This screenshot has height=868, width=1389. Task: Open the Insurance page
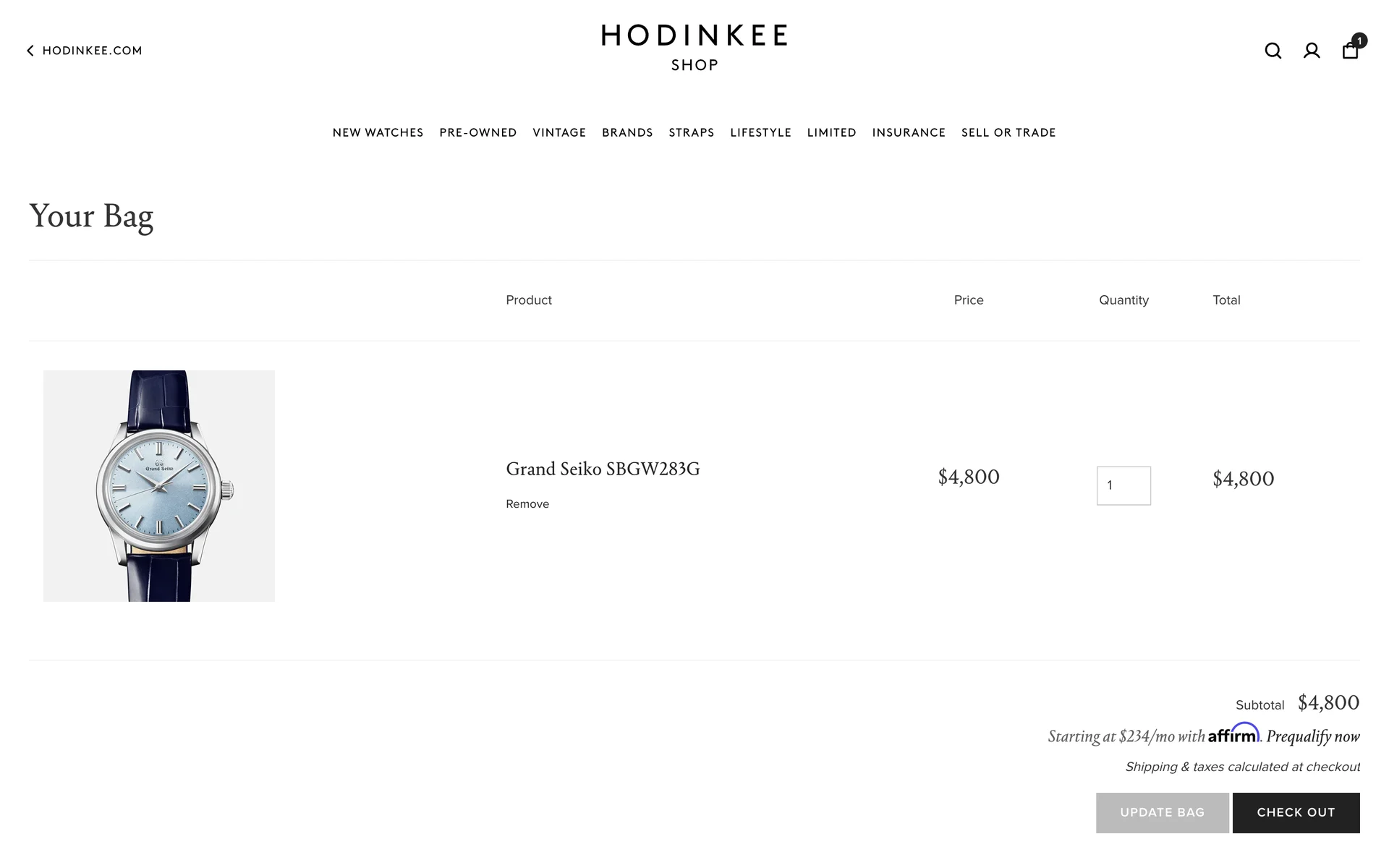[909, 132]
